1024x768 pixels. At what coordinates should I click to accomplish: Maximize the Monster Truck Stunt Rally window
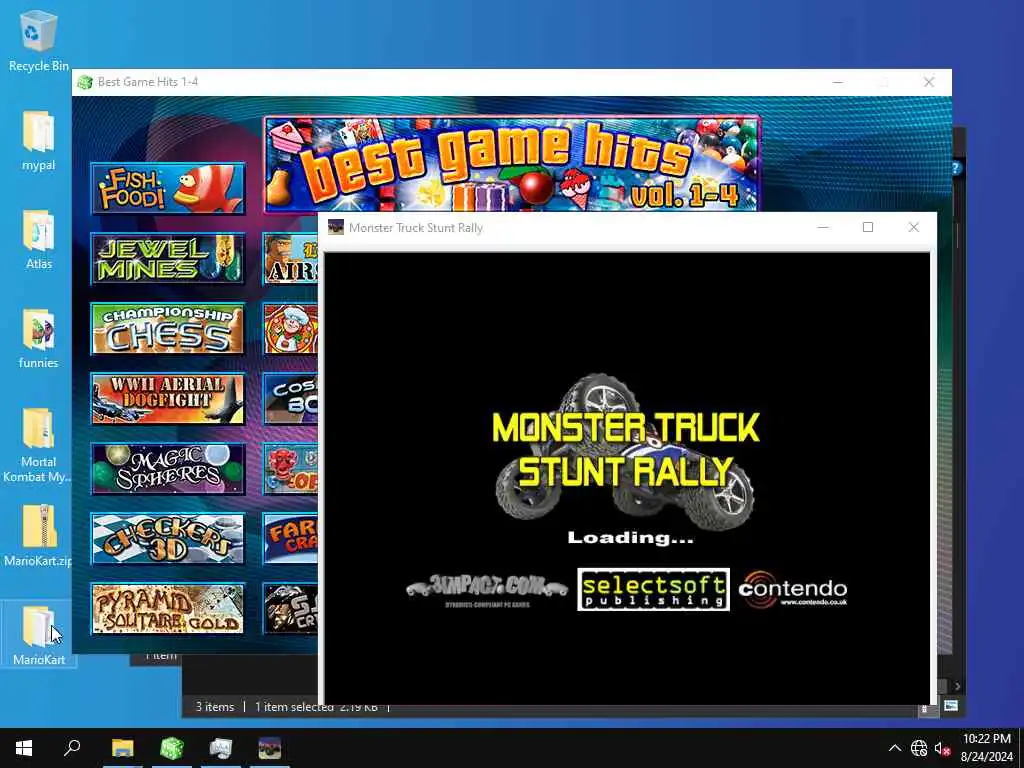point(868,227)
